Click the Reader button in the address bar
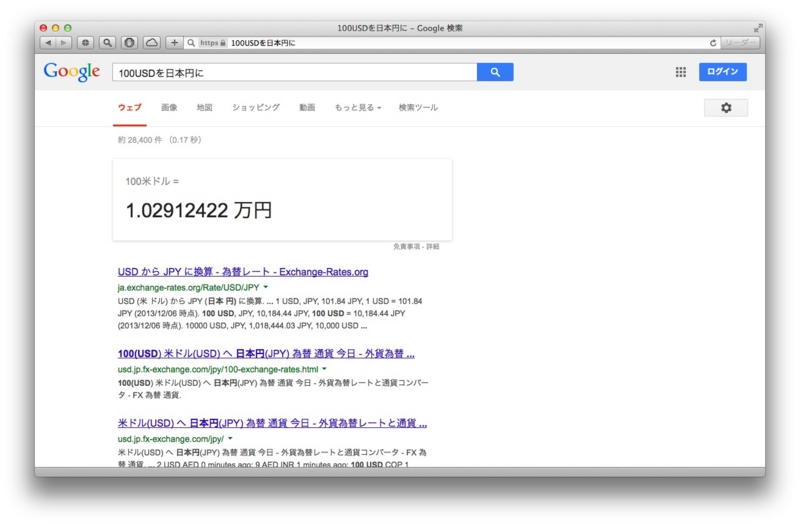This screenshot has height=525, width=800. tap(740, 43)
